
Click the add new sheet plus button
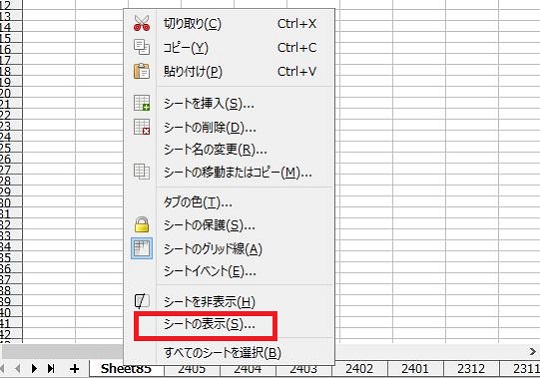[74, 369]
